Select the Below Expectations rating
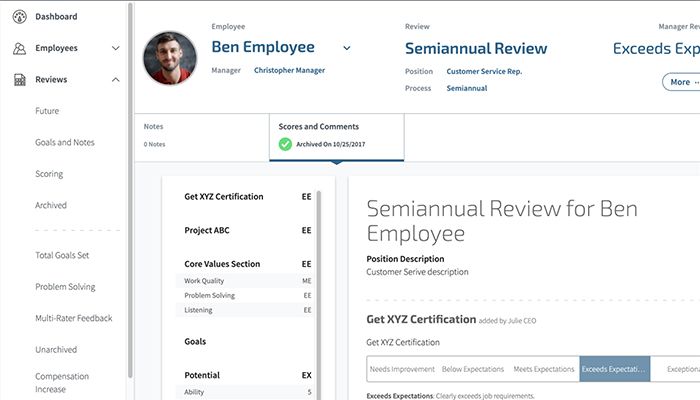The image size is (700, 400). [x=472, y=369]
